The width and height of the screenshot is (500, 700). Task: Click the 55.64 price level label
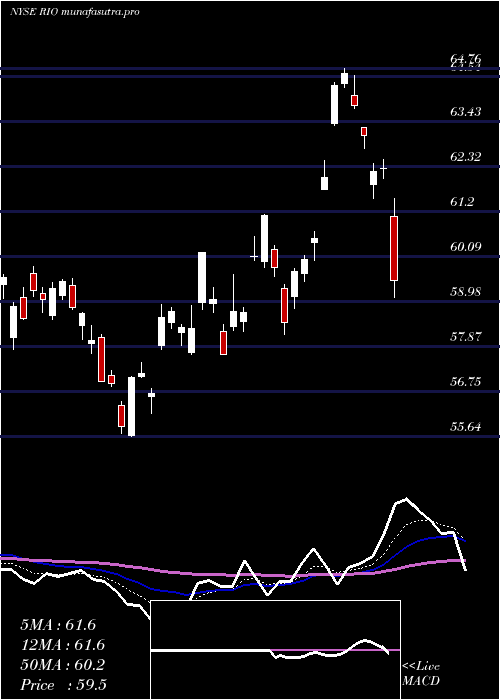[x=466, y=426]
